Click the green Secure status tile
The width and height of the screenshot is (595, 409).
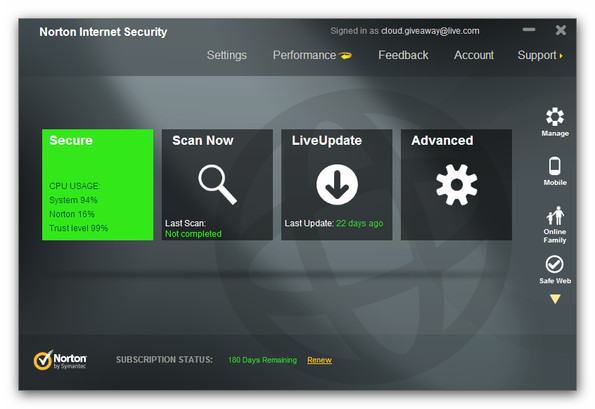tap(98, 185)
